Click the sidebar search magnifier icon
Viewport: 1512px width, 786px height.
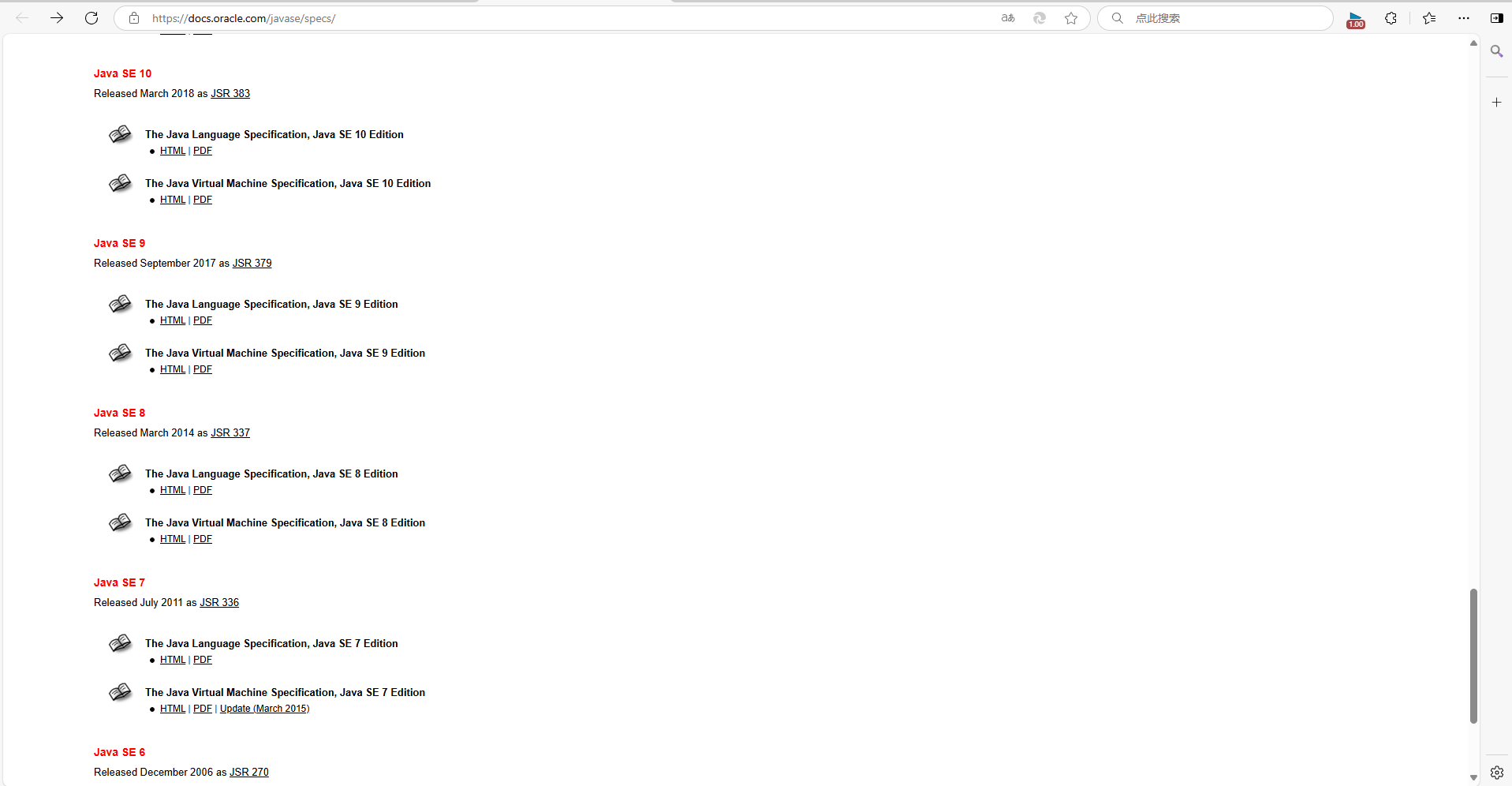[x=1496, y=51]
